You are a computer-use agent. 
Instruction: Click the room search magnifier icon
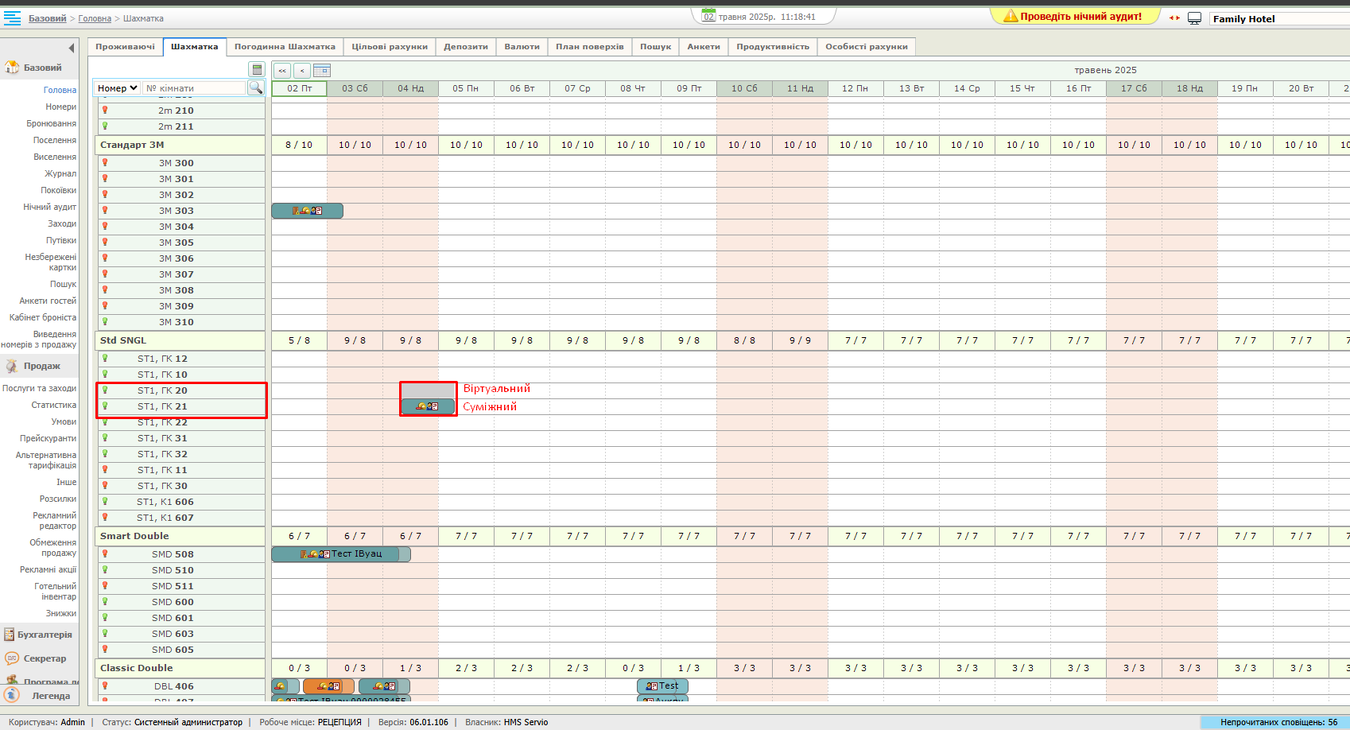256,88
